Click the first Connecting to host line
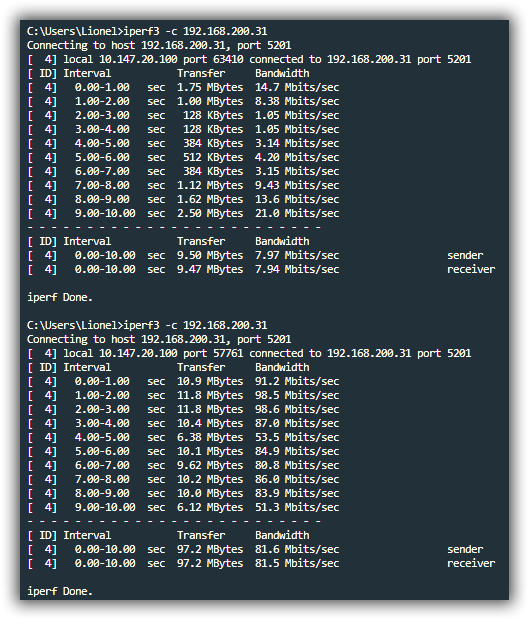Image resolution: width=529 pixels, height=620 pixels. [x=159, y=45]
